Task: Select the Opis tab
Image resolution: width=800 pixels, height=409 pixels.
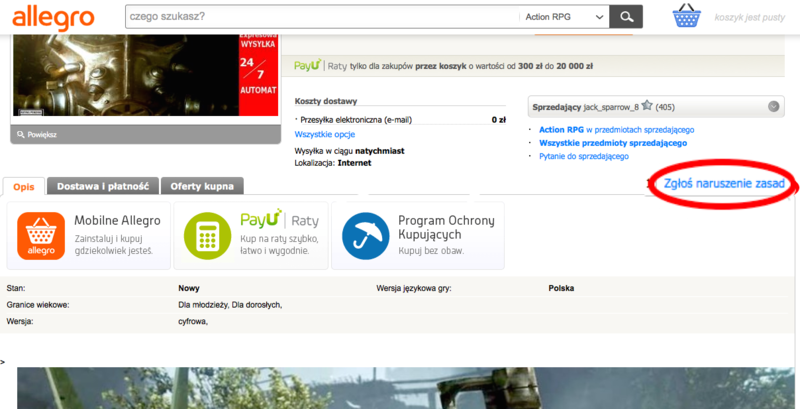Action: pos(24,186)
